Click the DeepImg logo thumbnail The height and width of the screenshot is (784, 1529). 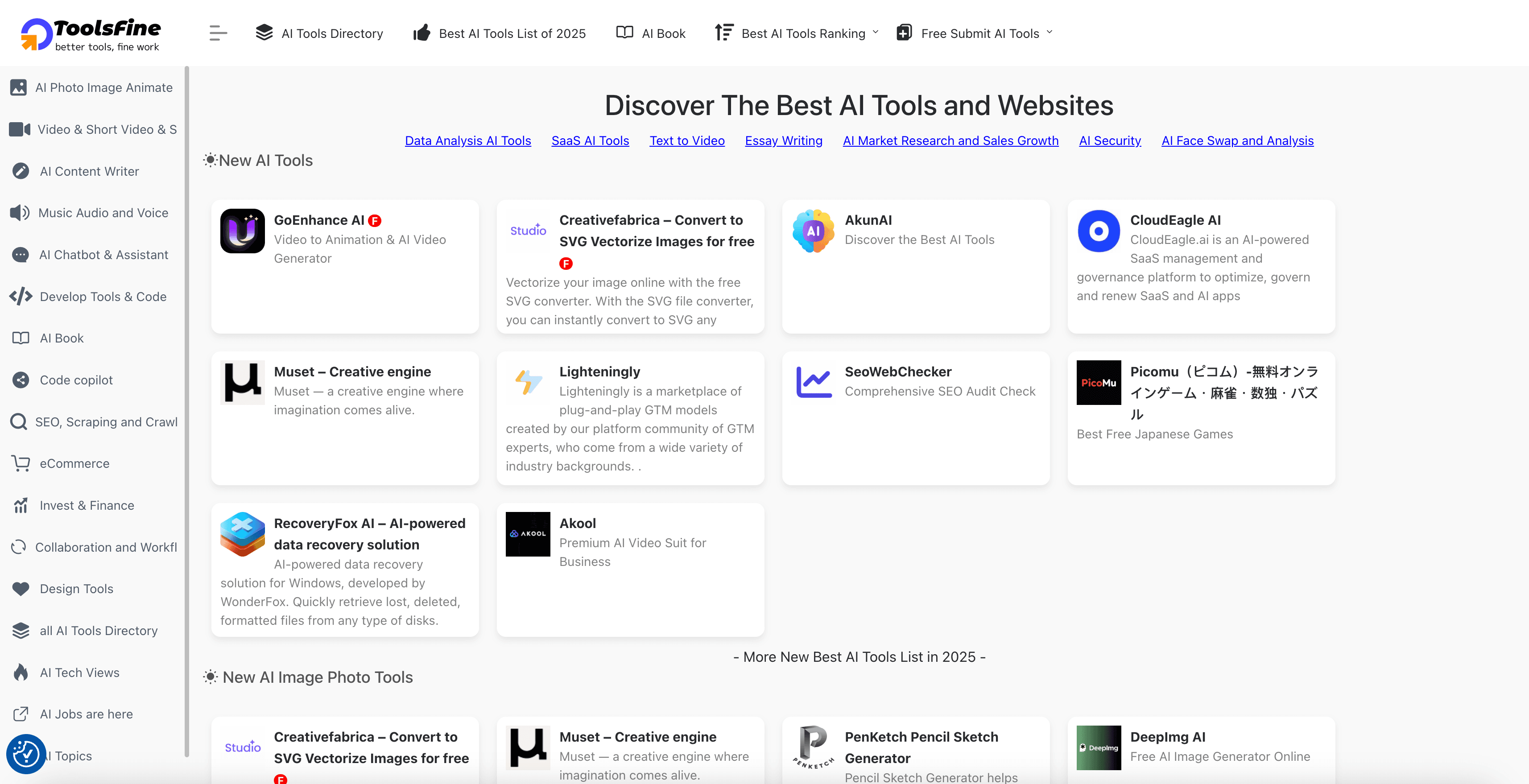click(1099, 748)
